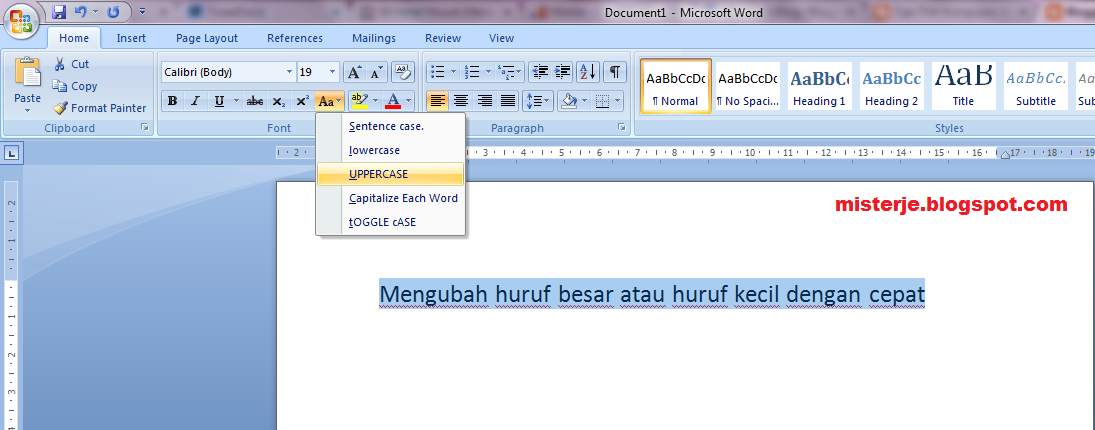
Task: Align the text to the right
Action: pos(485,101)
